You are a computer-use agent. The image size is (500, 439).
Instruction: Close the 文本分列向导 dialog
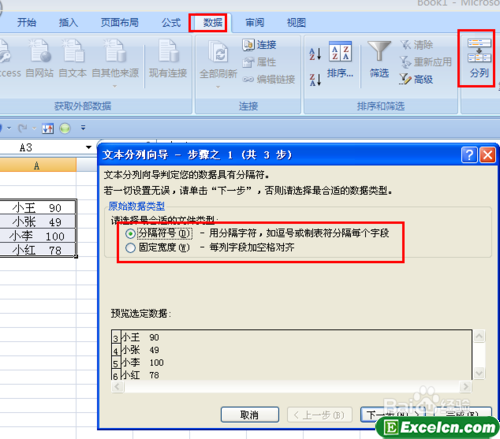(x=488, y=155)
